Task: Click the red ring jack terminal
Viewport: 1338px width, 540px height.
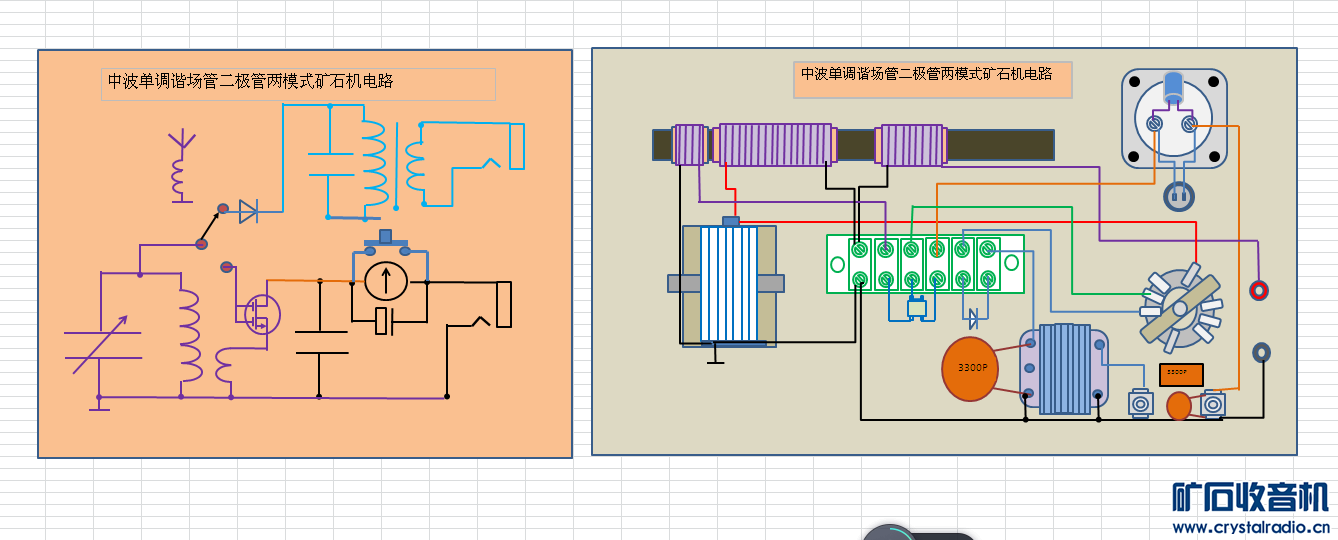Action: coord(1260,290)
